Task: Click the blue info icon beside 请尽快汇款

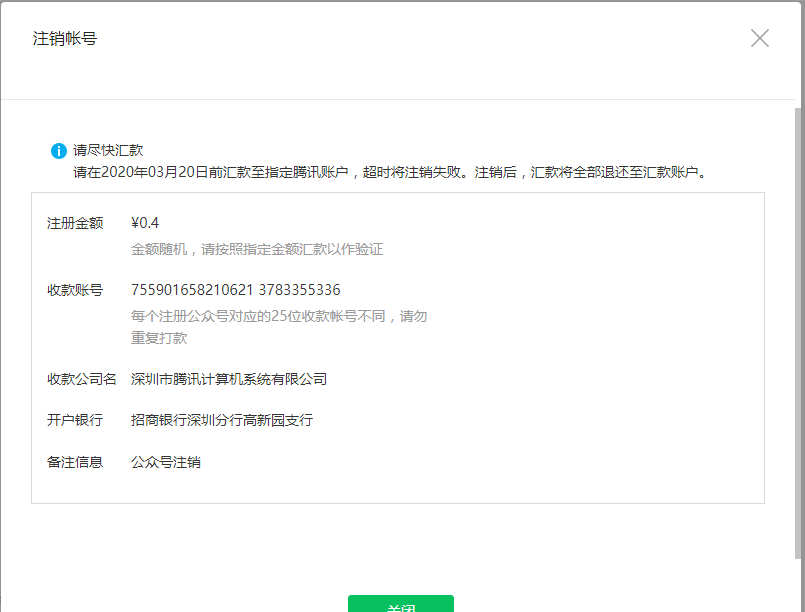Action: click(59, 151)
